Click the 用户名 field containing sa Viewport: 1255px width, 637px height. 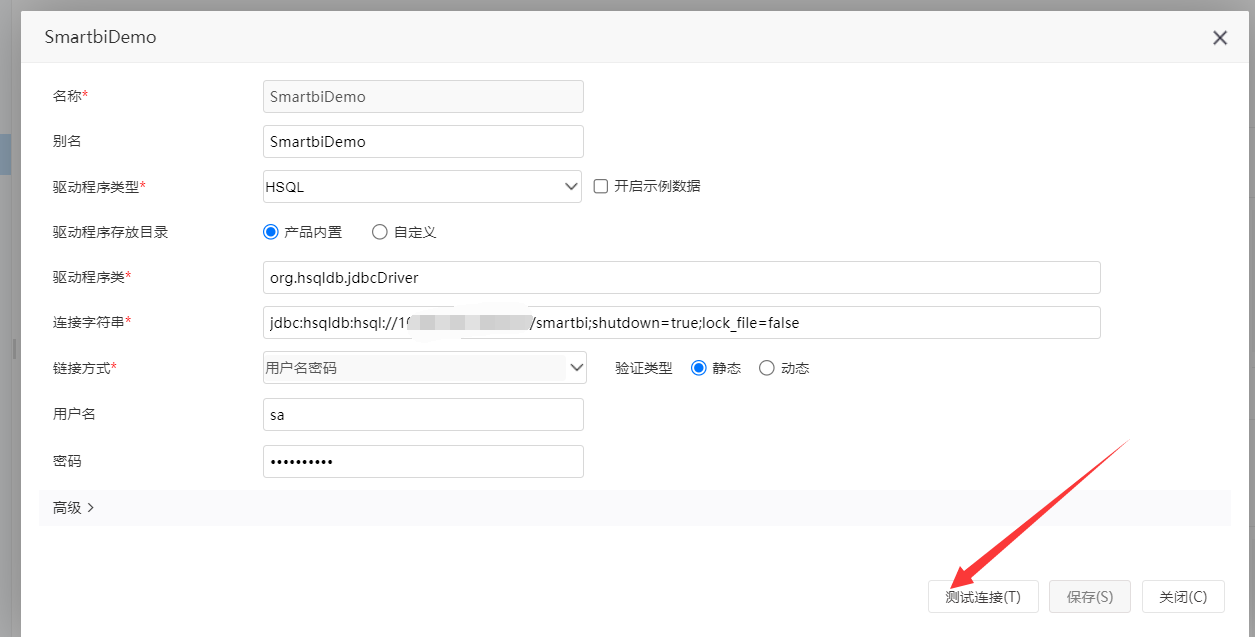tap(423, 415)
